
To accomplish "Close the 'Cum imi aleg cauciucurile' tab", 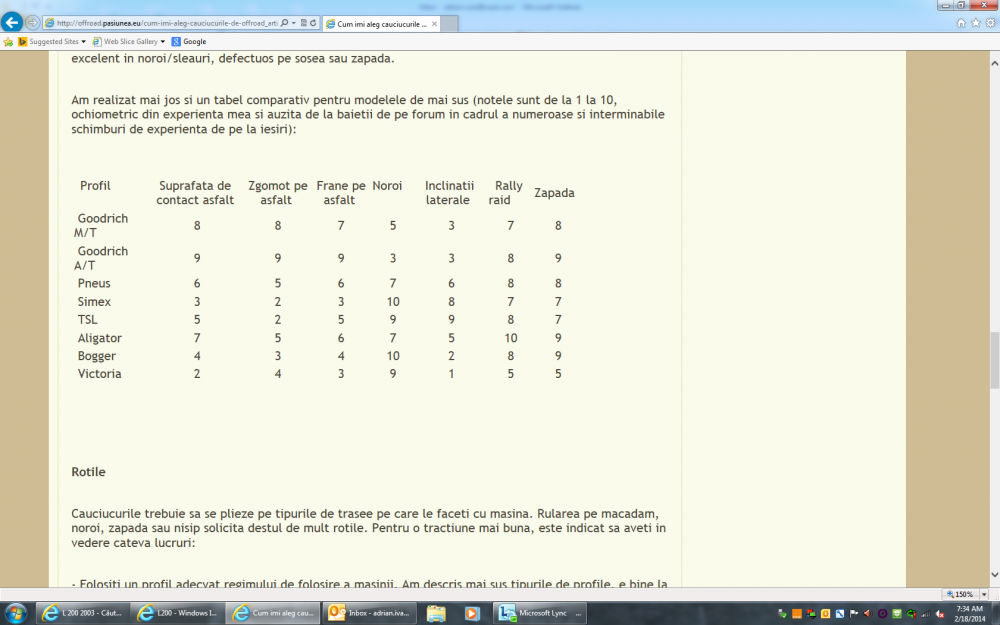I will pyautogui.click(x=434, y=24).
